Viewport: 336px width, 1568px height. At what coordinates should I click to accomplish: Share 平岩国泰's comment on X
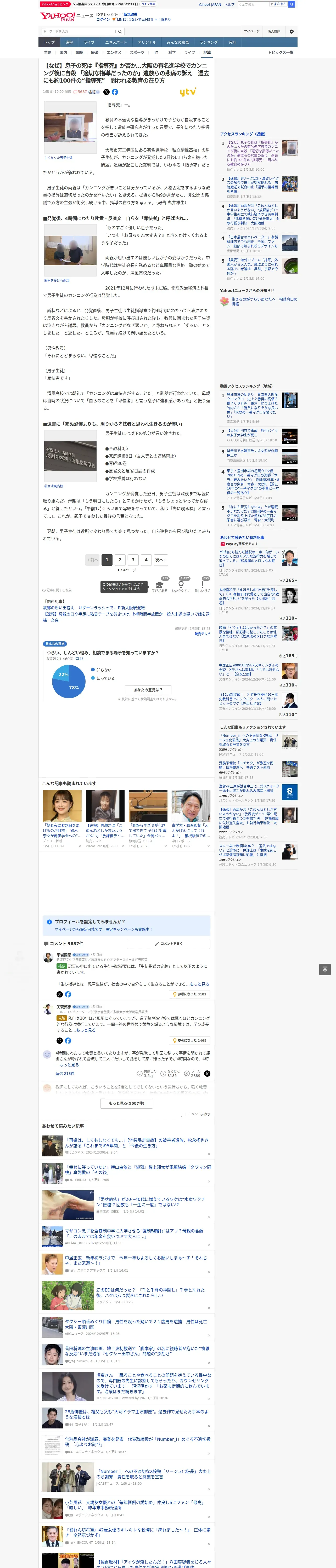tap(60, 994)
